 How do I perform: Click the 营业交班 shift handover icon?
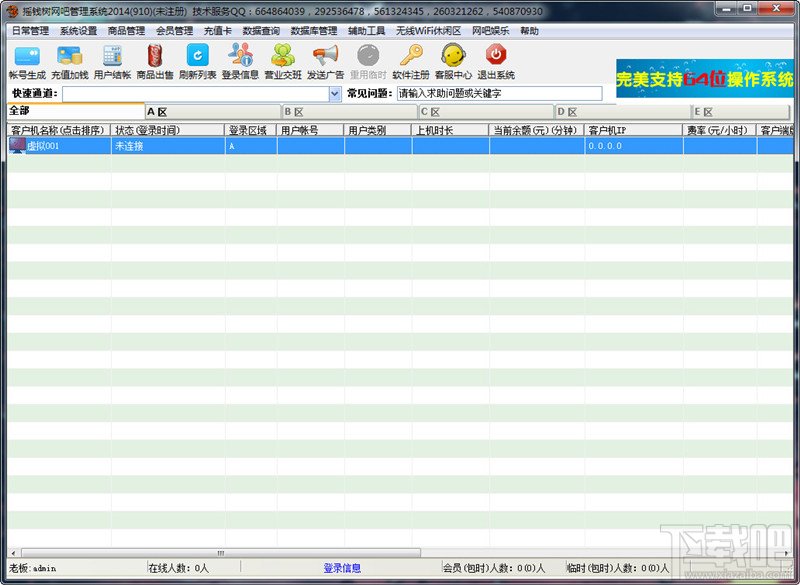283,55
